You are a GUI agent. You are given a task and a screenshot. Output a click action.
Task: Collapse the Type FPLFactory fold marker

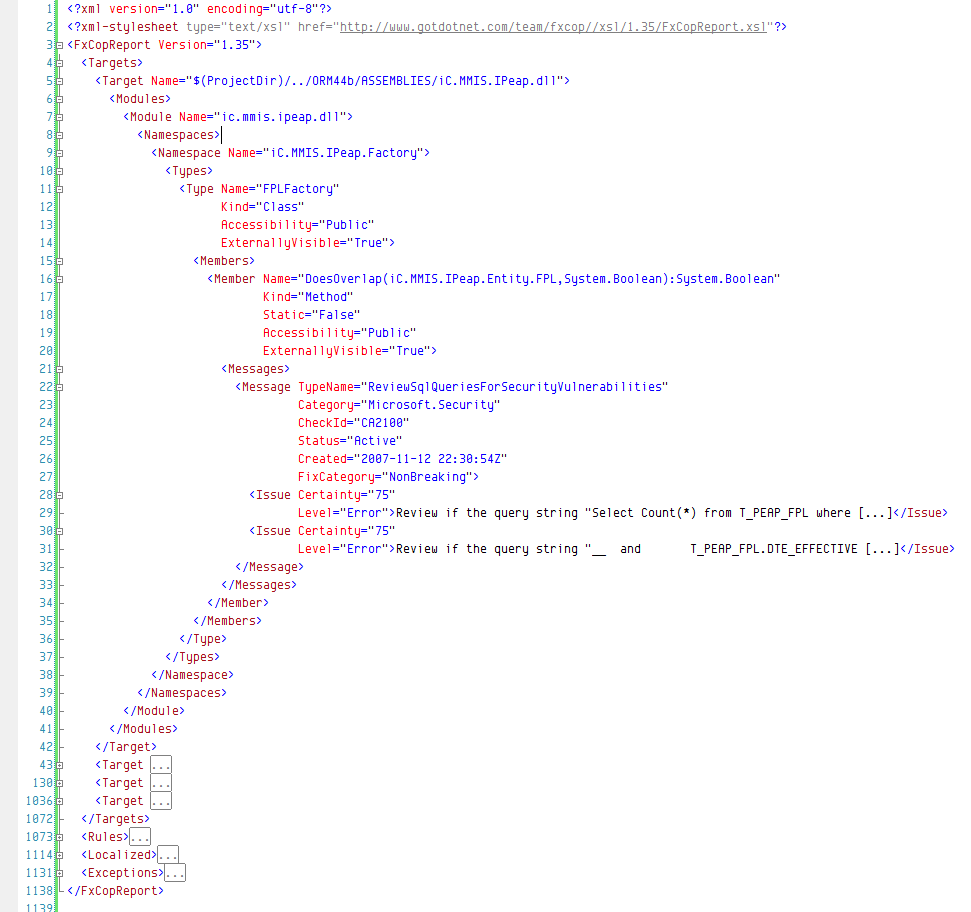coord(59,189)
